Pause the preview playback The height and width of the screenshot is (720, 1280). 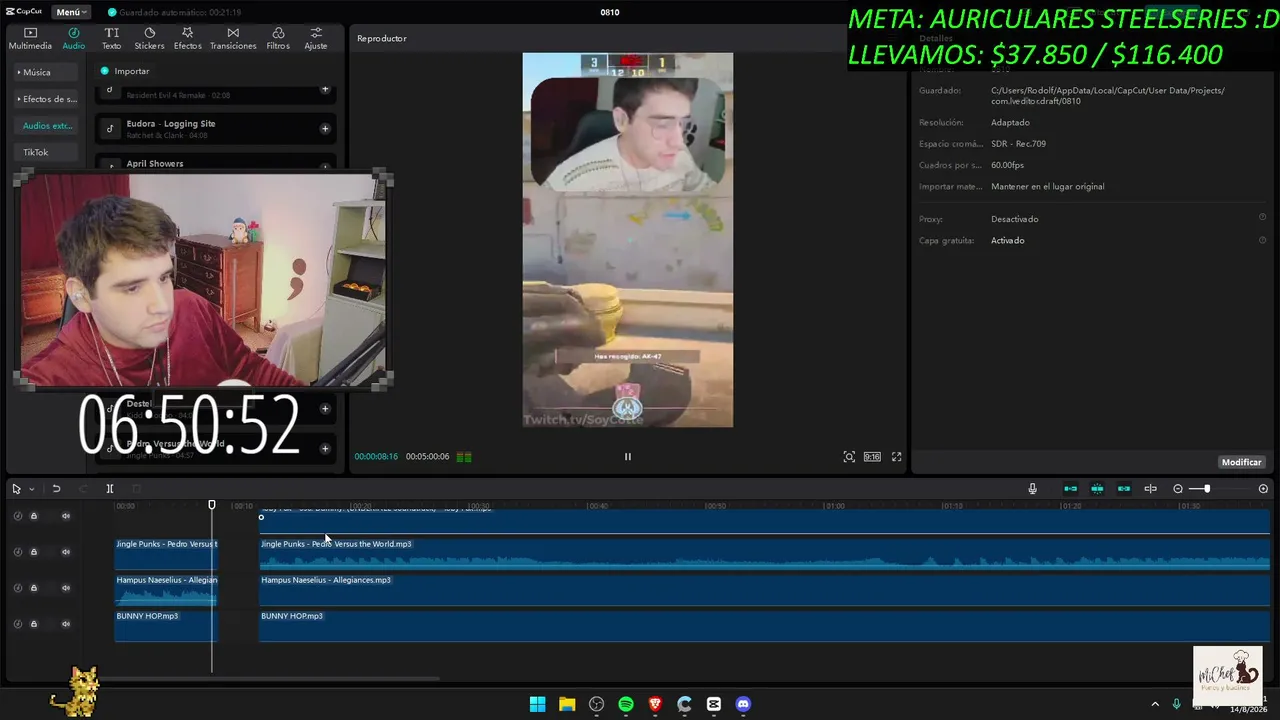click(x=628, y=456)
